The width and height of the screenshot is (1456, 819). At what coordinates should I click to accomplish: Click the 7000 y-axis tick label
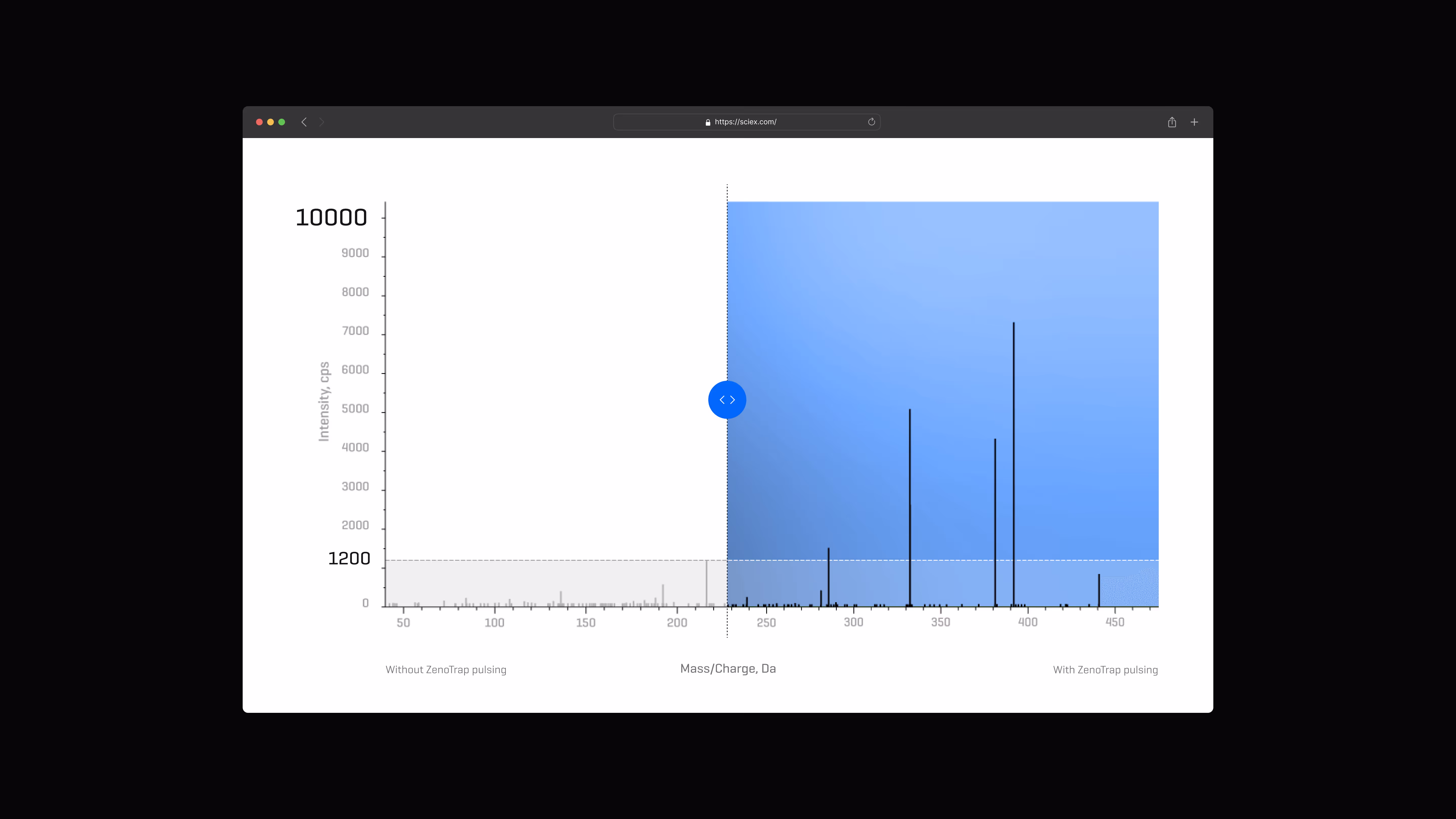click(x=355, y=331)
